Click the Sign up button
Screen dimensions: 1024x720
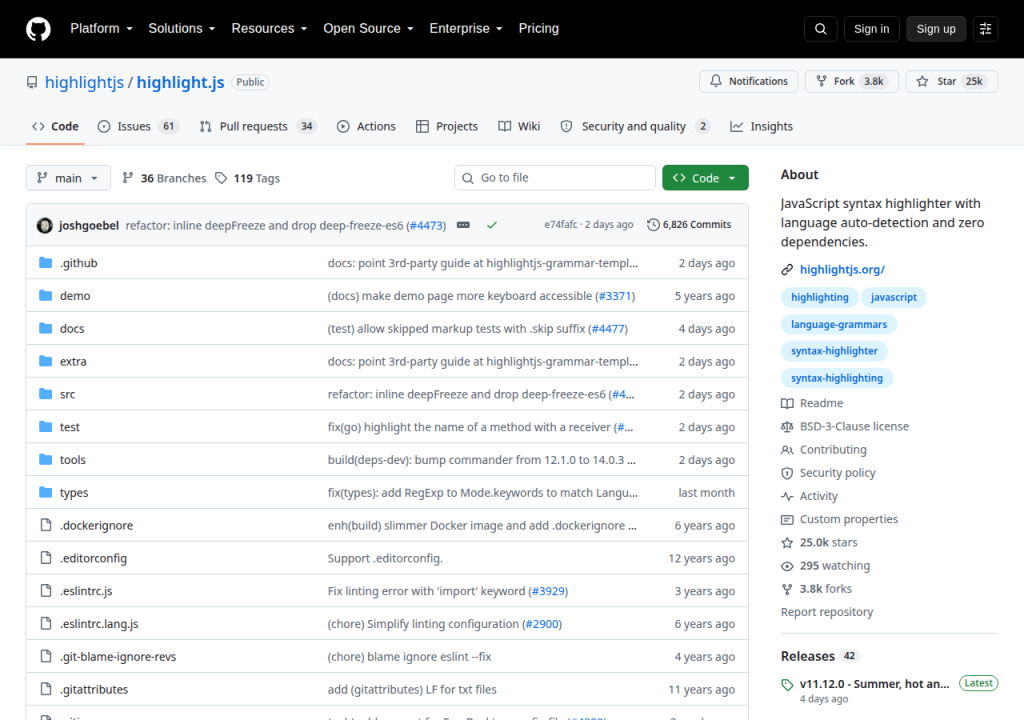(935, 29)
